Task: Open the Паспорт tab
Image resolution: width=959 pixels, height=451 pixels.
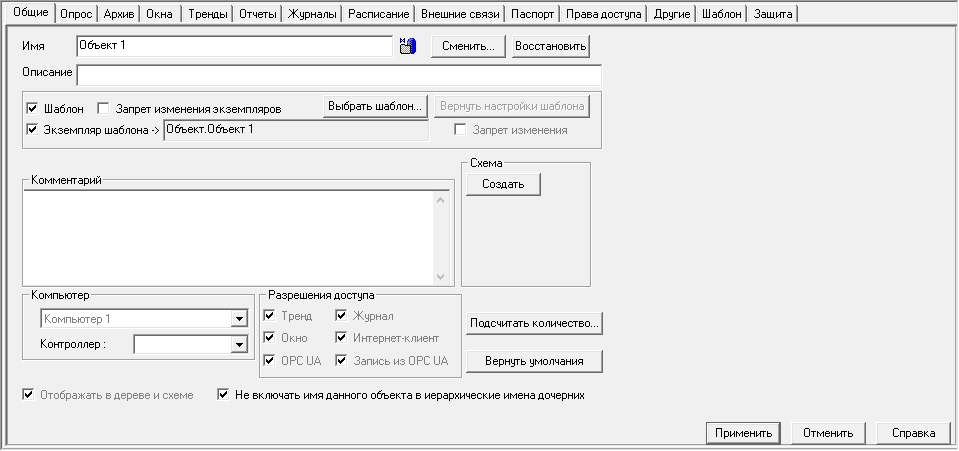Action: [533, 13]
